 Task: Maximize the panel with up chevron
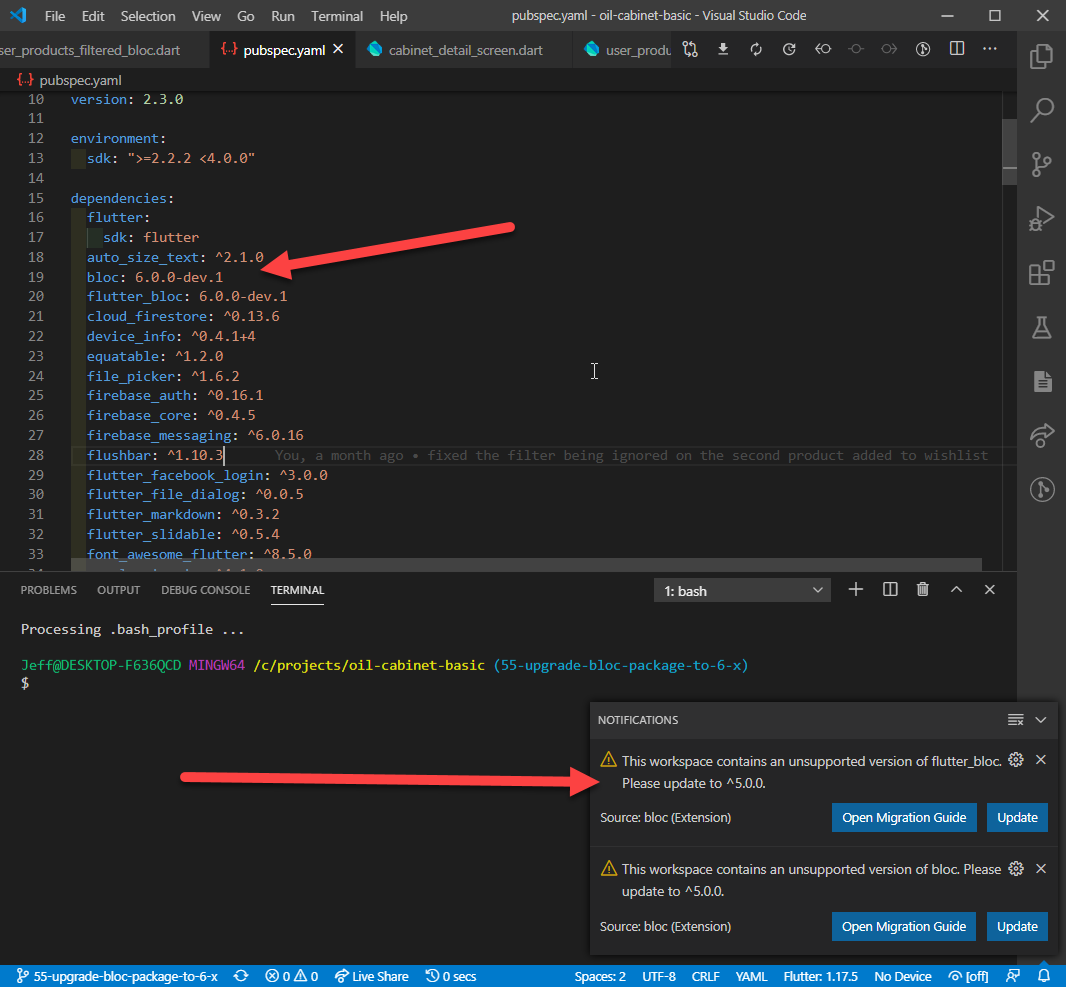[x=956, y=589]
